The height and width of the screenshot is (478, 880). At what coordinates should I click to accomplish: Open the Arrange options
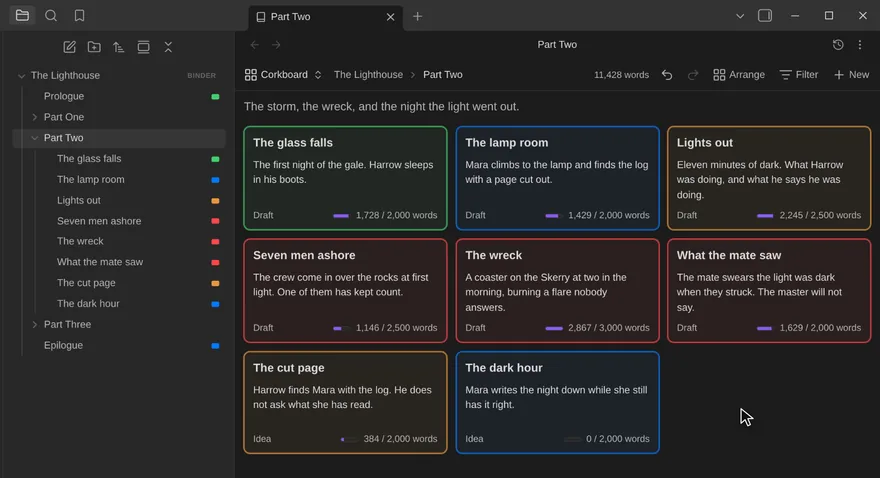coord(739,75)
